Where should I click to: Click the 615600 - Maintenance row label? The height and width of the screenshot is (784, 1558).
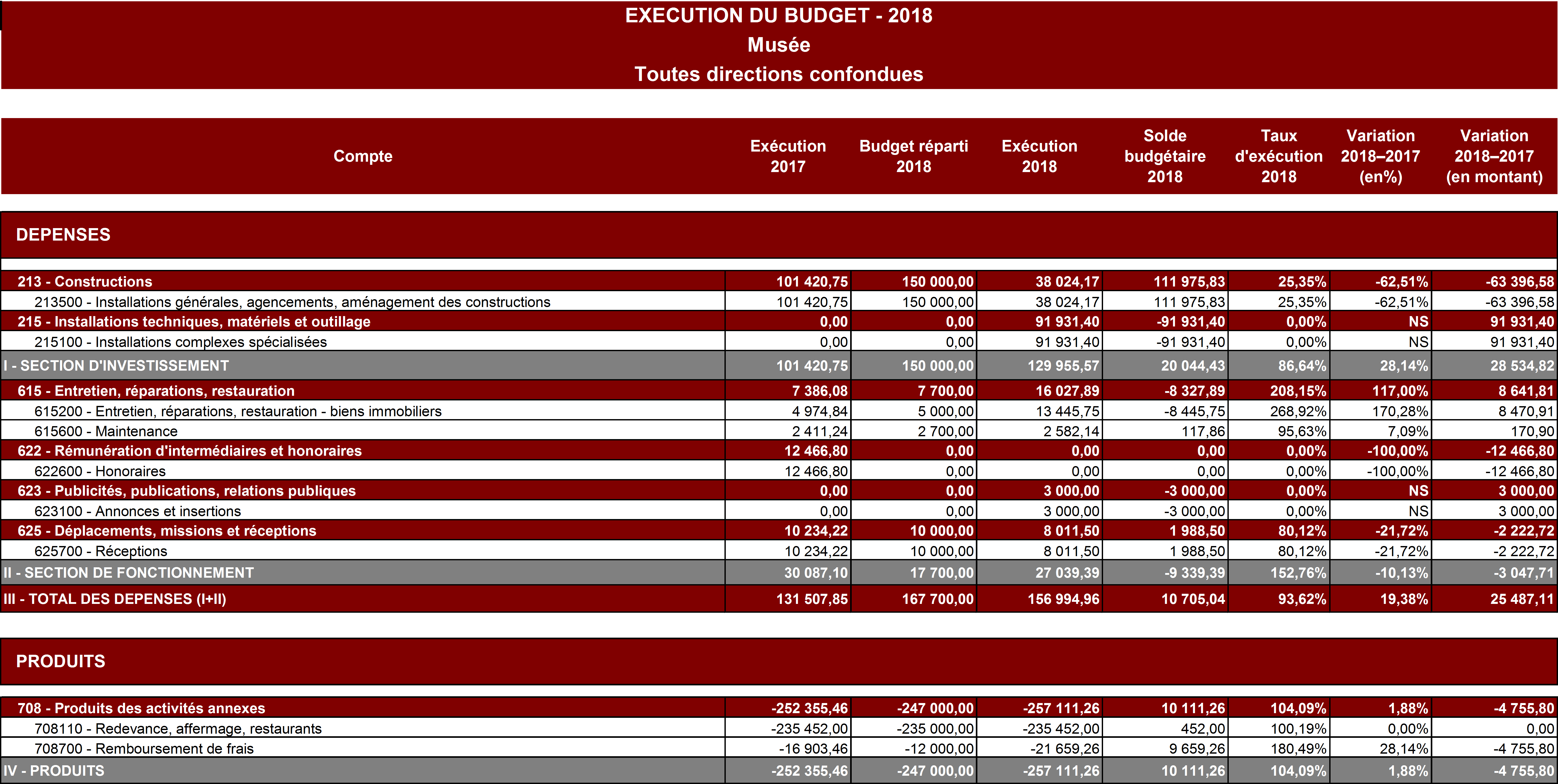point(106,432)
